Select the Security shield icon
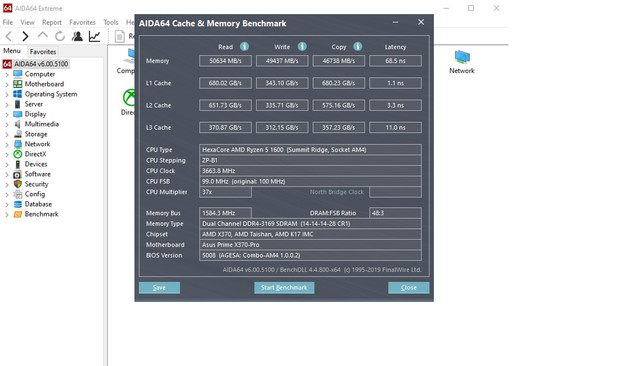 pos(18,184)
